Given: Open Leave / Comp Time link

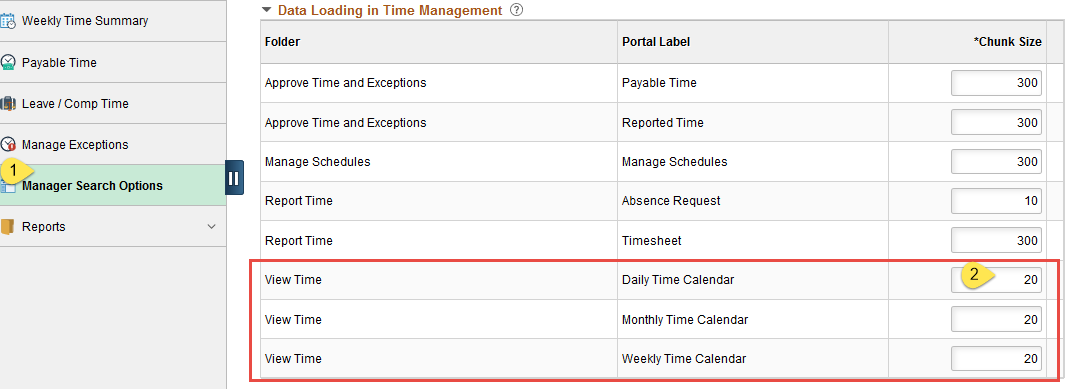Looking at the screenshot, I should click(x=75, y=104).
